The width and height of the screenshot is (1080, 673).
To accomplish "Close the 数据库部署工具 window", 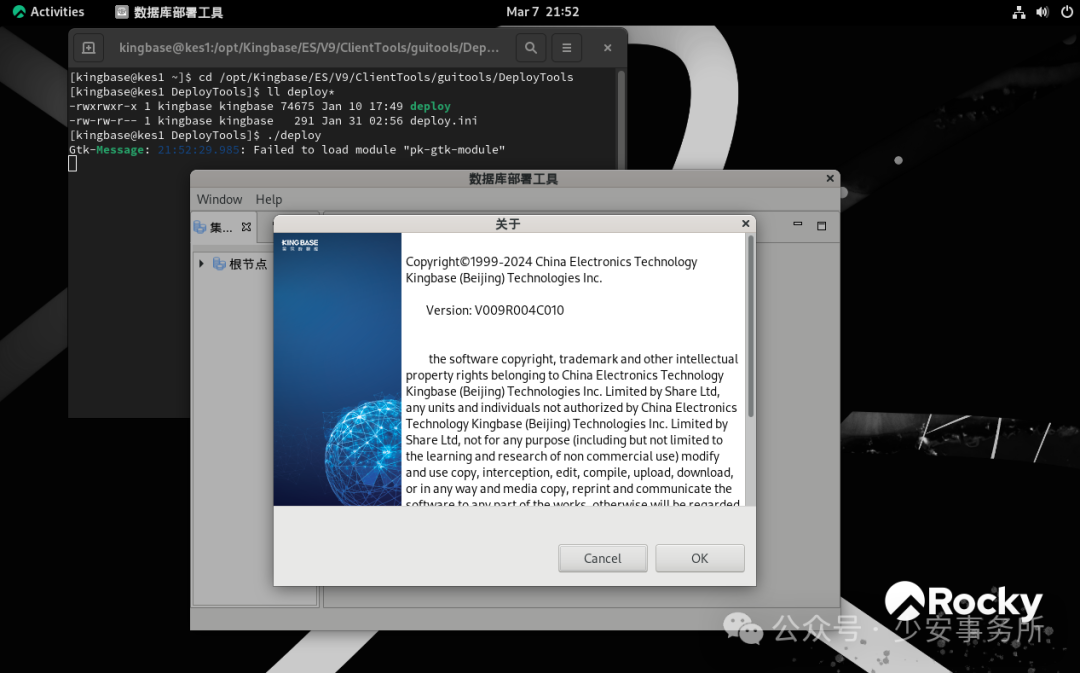I will pos(830,178).
